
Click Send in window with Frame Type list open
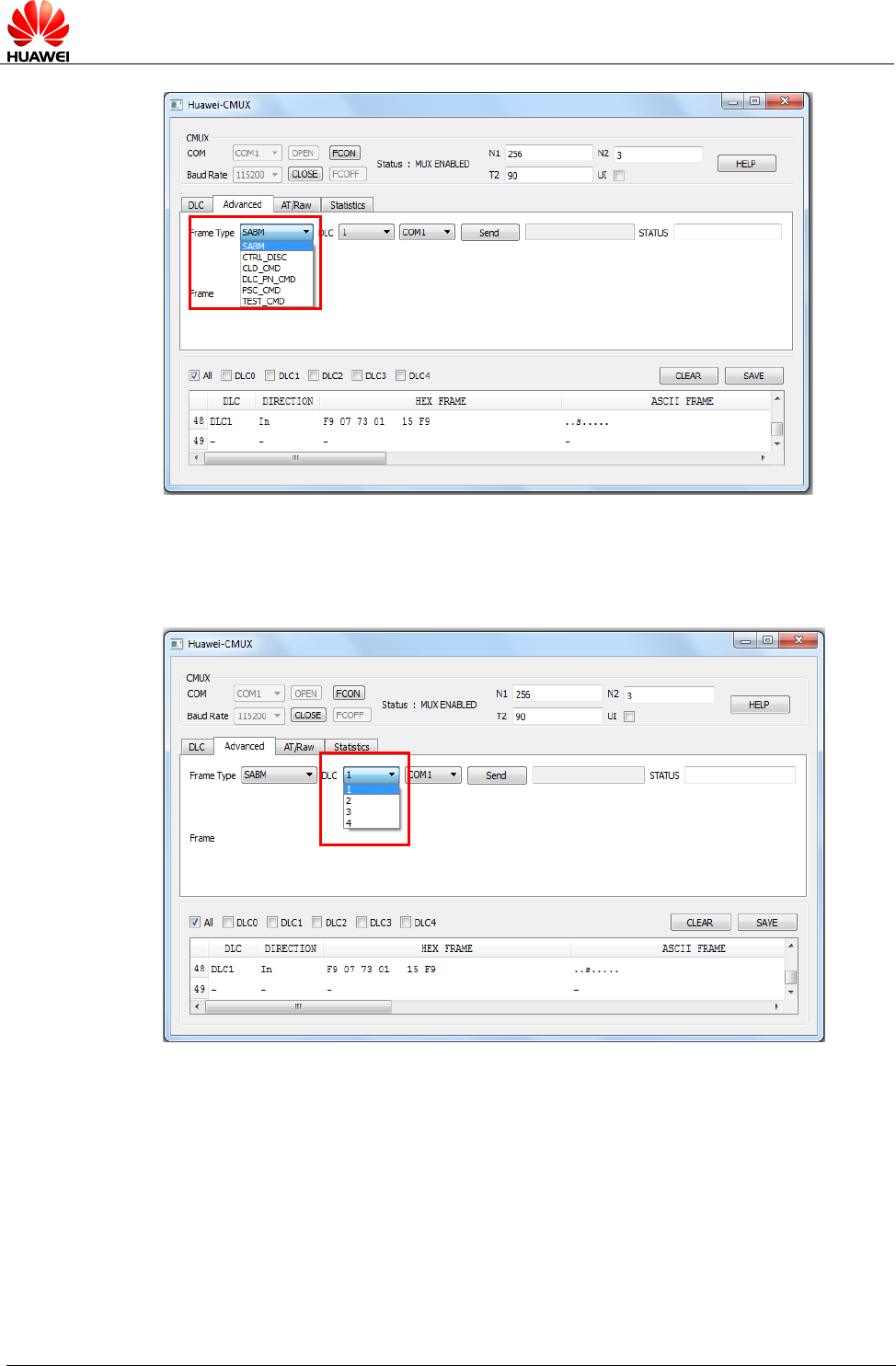(489, 233)
